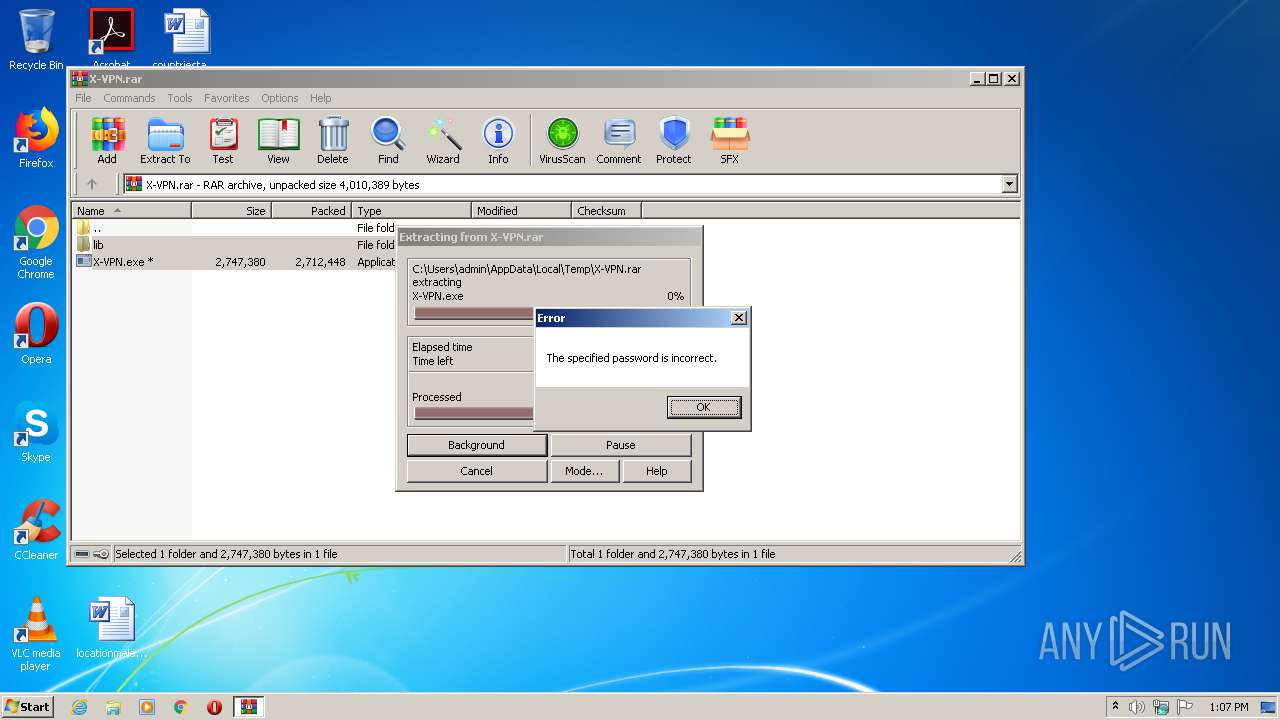Open VLC media player desktop shortcut
The width and height of the screenshot is (1280, 720).
coord(36,634)
